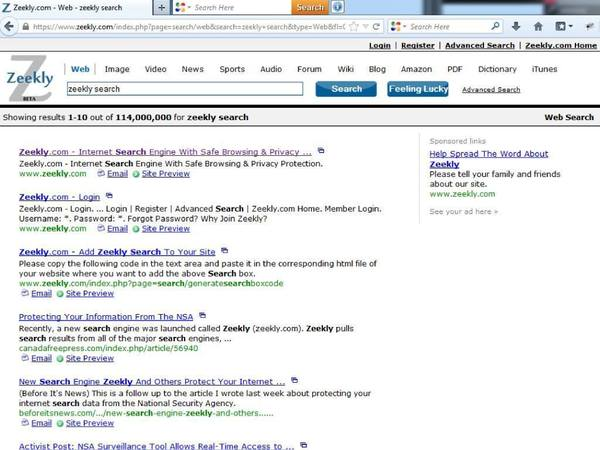
Task: Click the blue Search button
Action: point(346,89)
